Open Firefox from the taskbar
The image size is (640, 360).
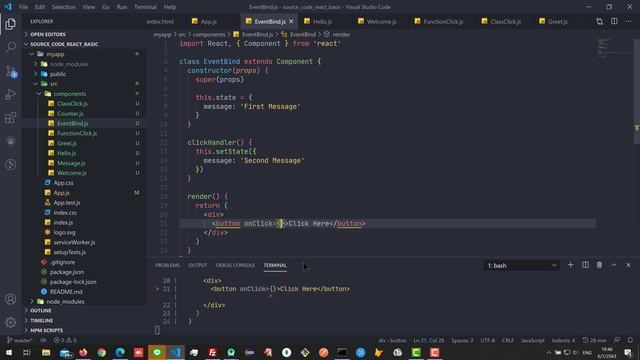pos(83,352)
